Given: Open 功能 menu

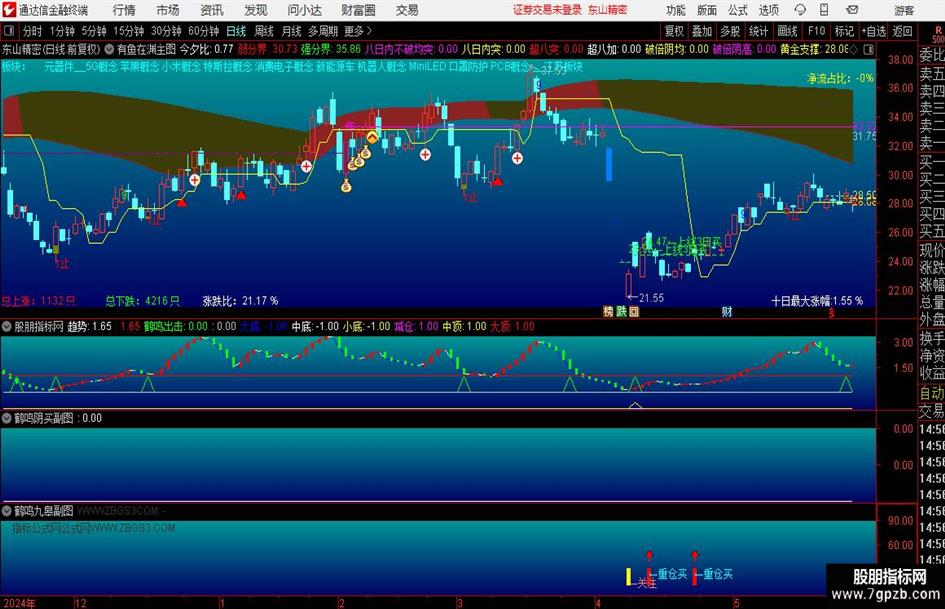Looking at the screenshot, I should (676, 10).
